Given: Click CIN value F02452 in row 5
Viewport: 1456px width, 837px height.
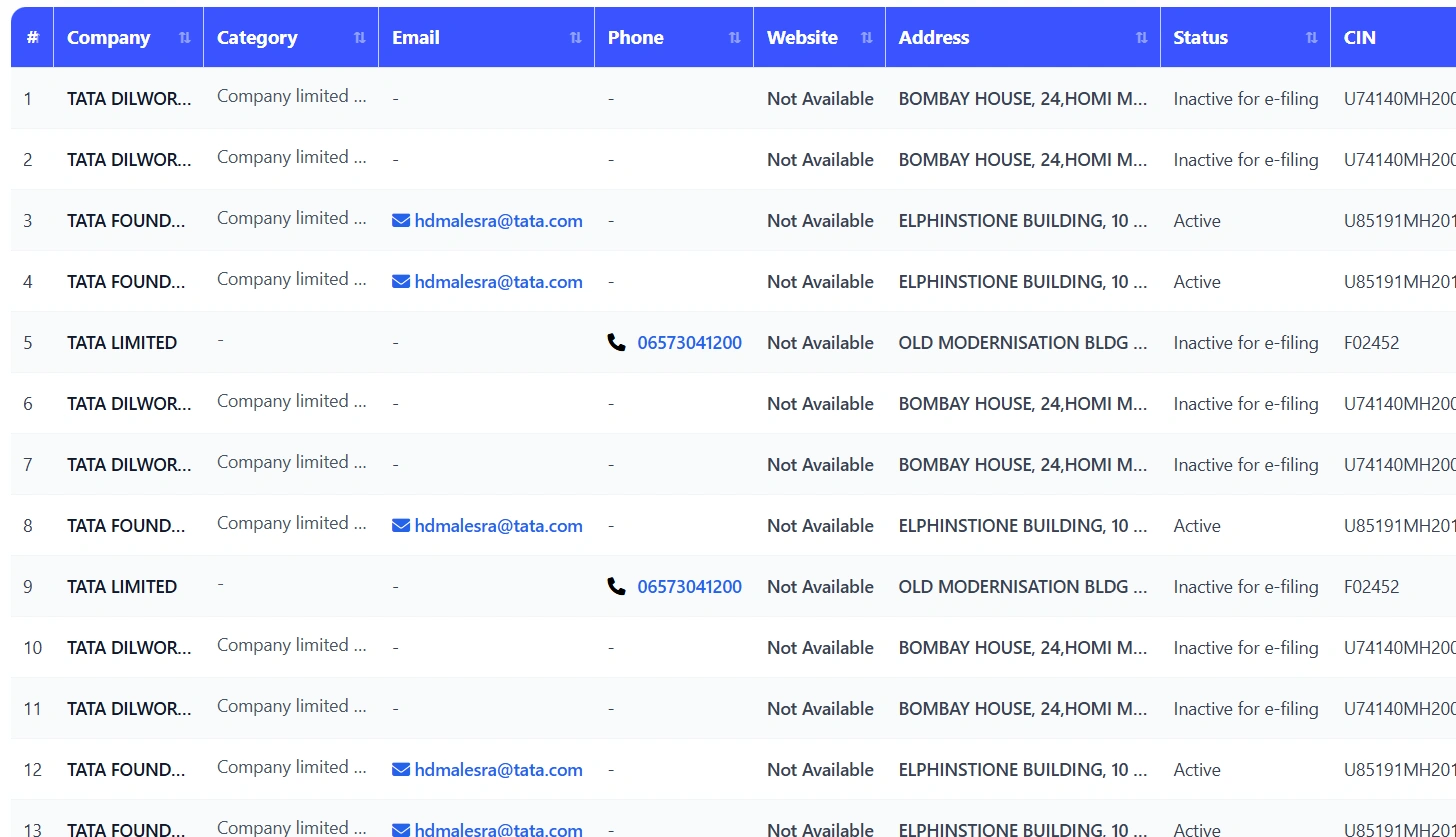Looking at the screenshot, I should tap(1372, 343).
